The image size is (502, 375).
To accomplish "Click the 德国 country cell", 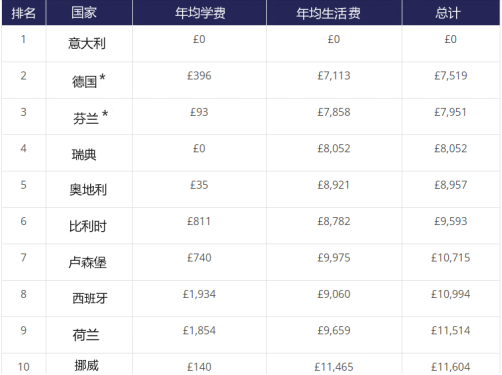I will coord(89,81).
